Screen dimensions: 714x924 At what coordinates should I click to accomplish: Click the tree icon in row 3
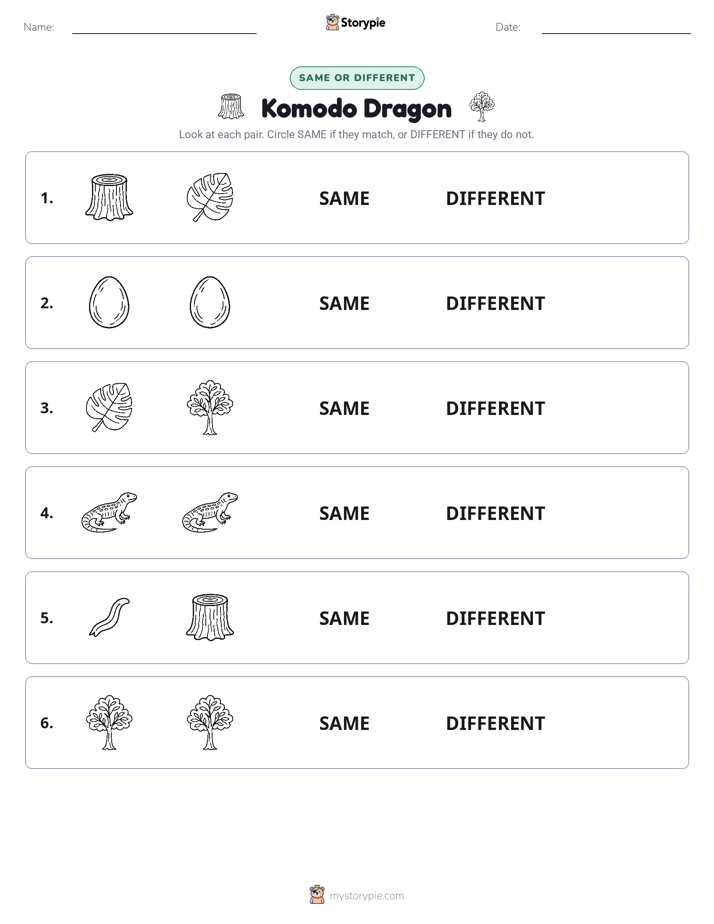coord(210,407)
